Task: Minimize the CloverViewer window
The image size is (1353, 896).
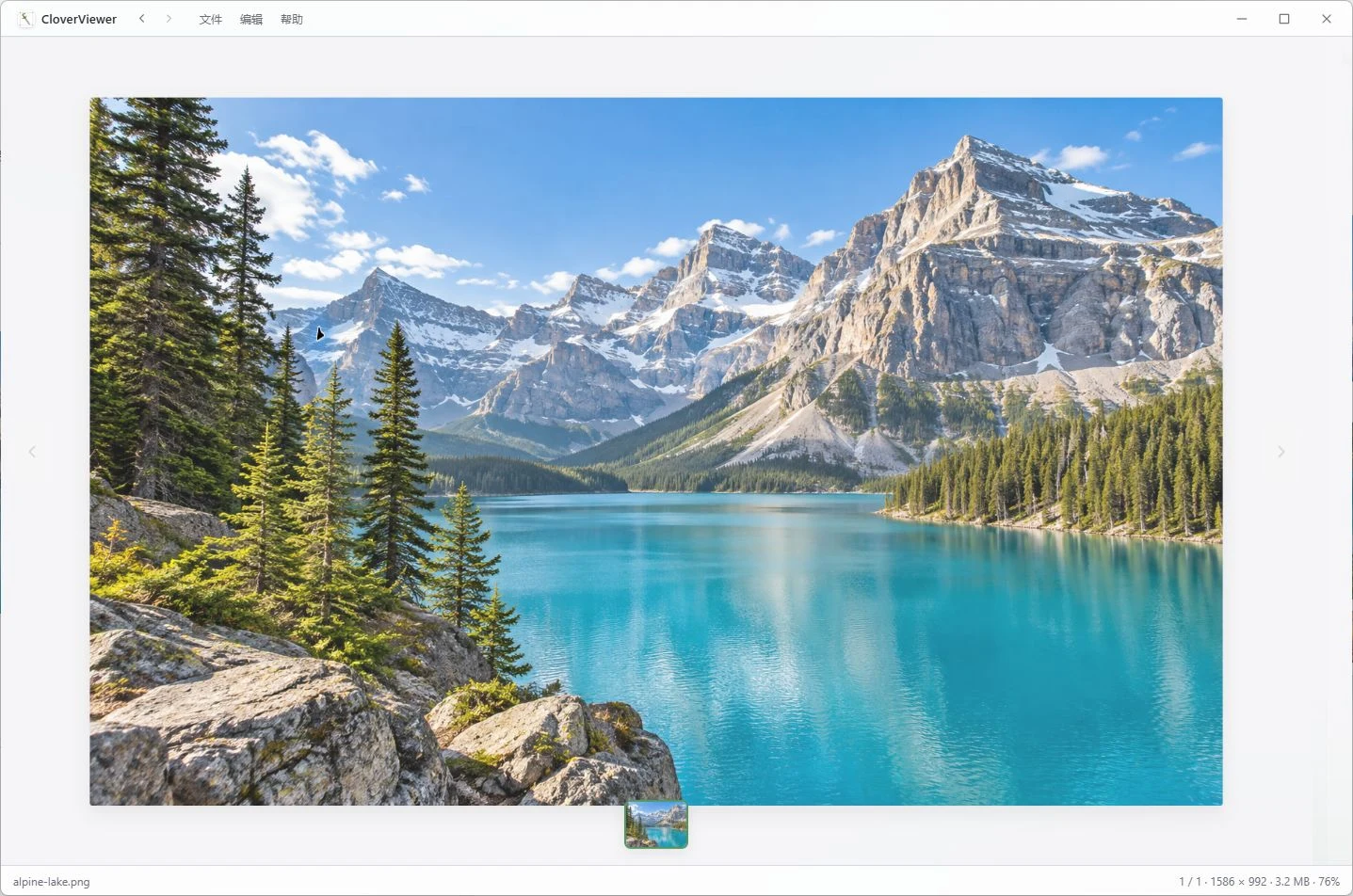Action: coord(1242,19)
